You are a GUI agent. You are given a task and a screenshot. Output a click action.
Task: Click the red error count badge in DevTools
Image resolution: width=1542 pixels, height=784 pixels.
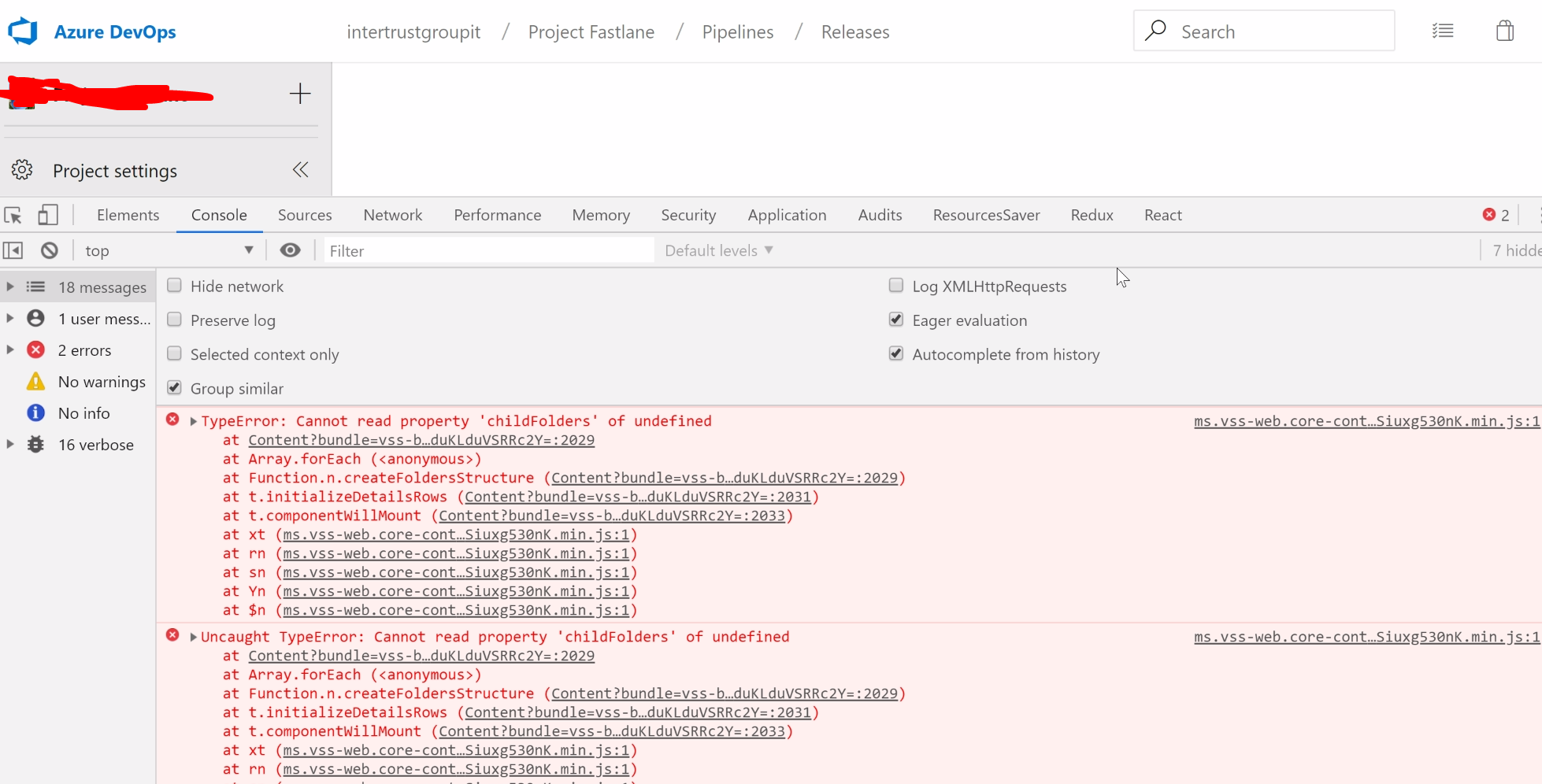1496,215
